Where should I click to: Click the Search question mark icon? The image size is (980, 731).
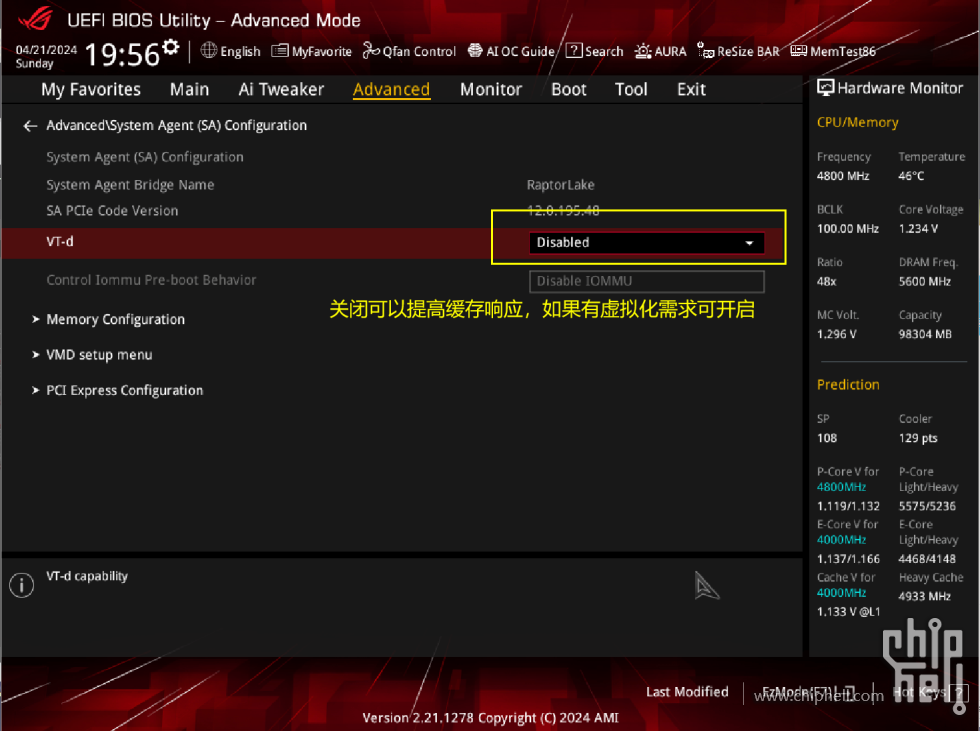574,51
